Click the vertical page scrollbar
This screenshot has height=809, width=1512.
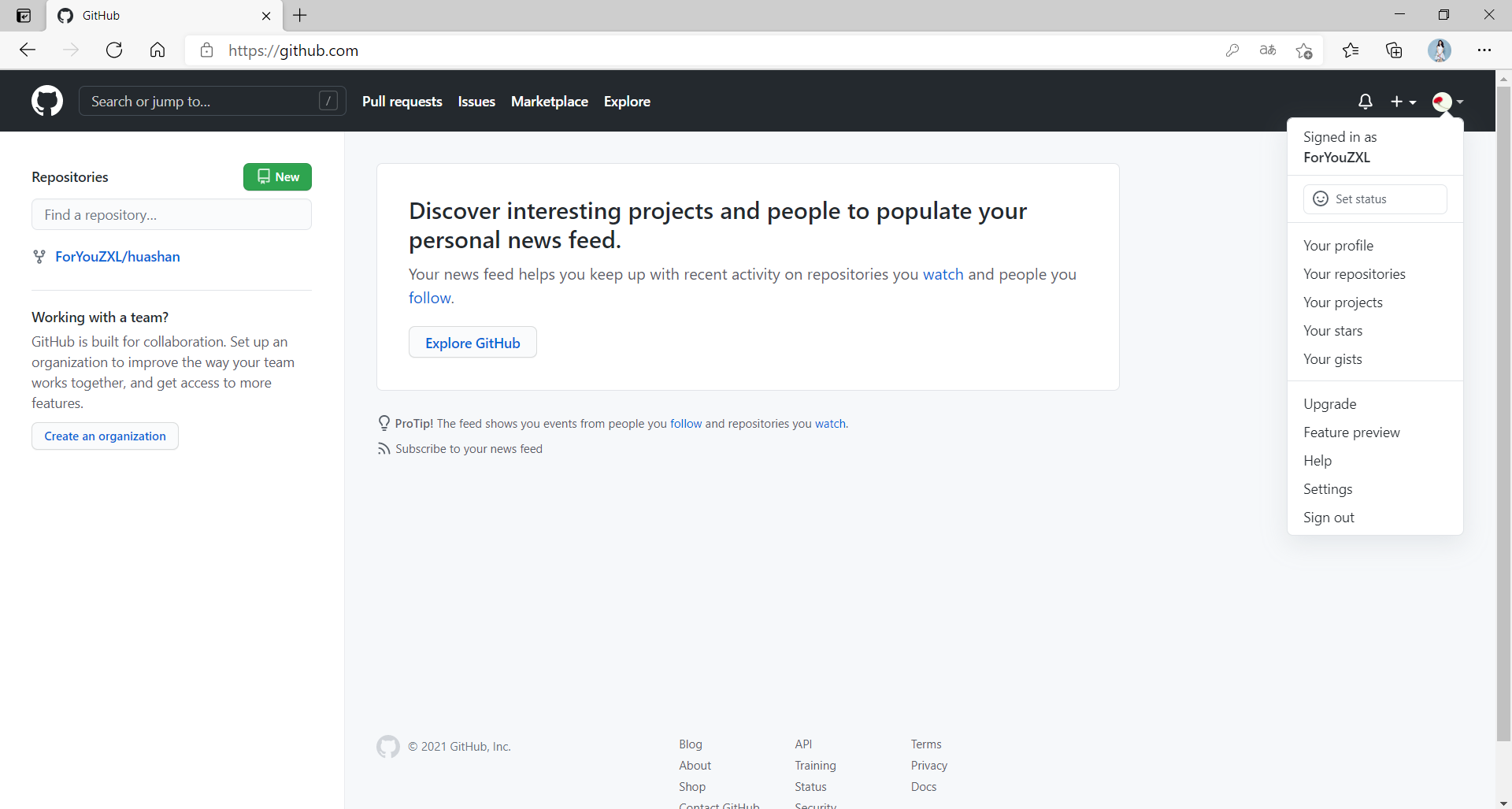(1503, 414)
